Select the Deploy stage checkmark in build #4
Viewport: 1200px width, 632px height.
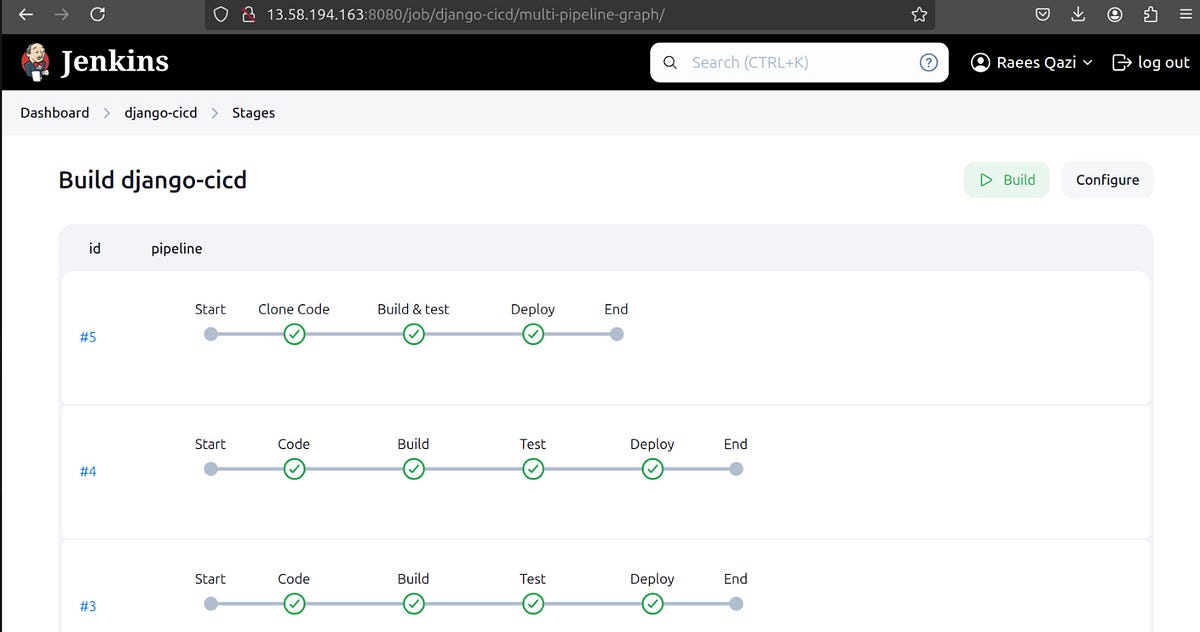click(652, 469)
